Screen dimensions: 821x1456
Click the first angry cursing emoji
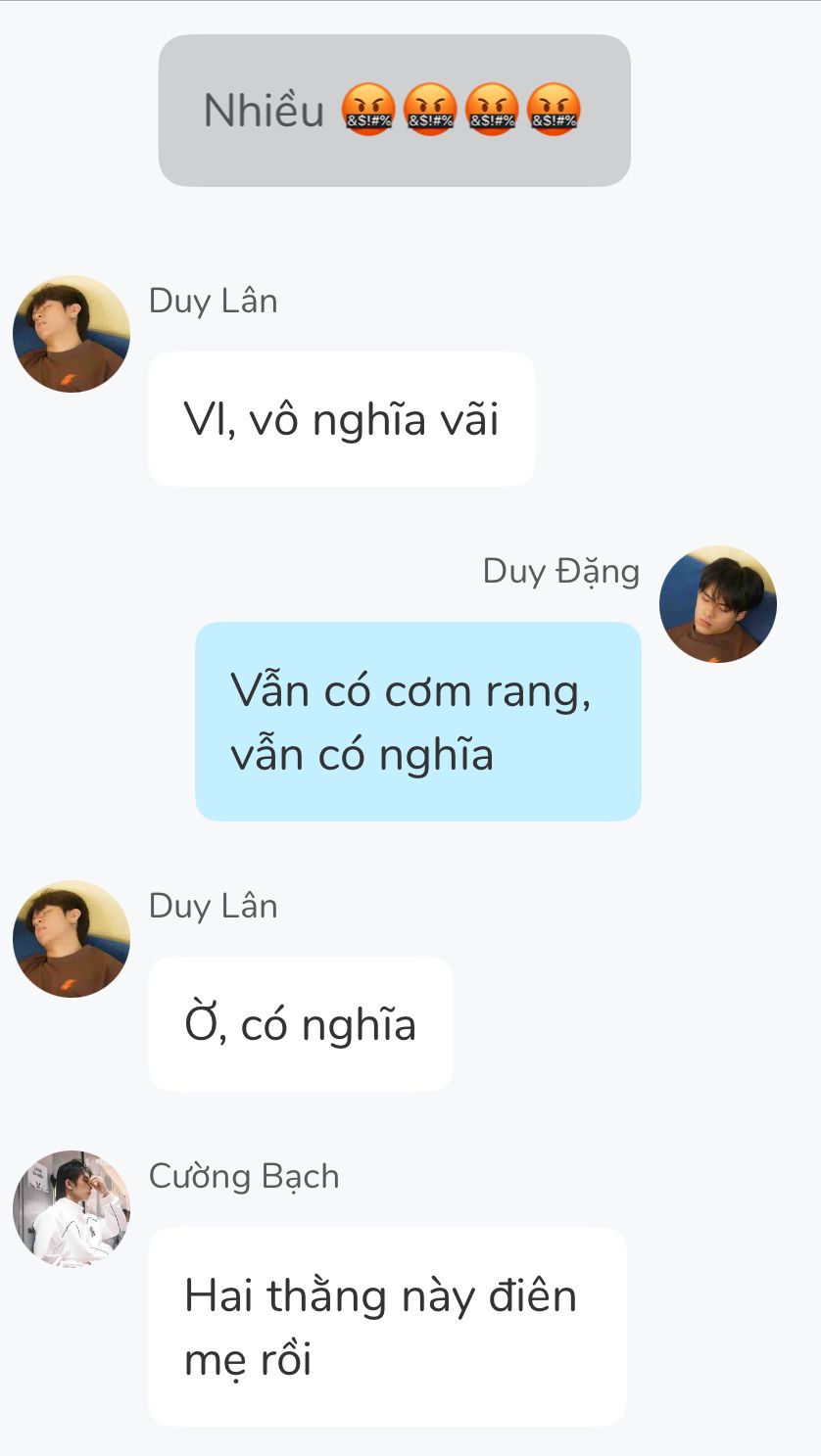click(367, 110)
